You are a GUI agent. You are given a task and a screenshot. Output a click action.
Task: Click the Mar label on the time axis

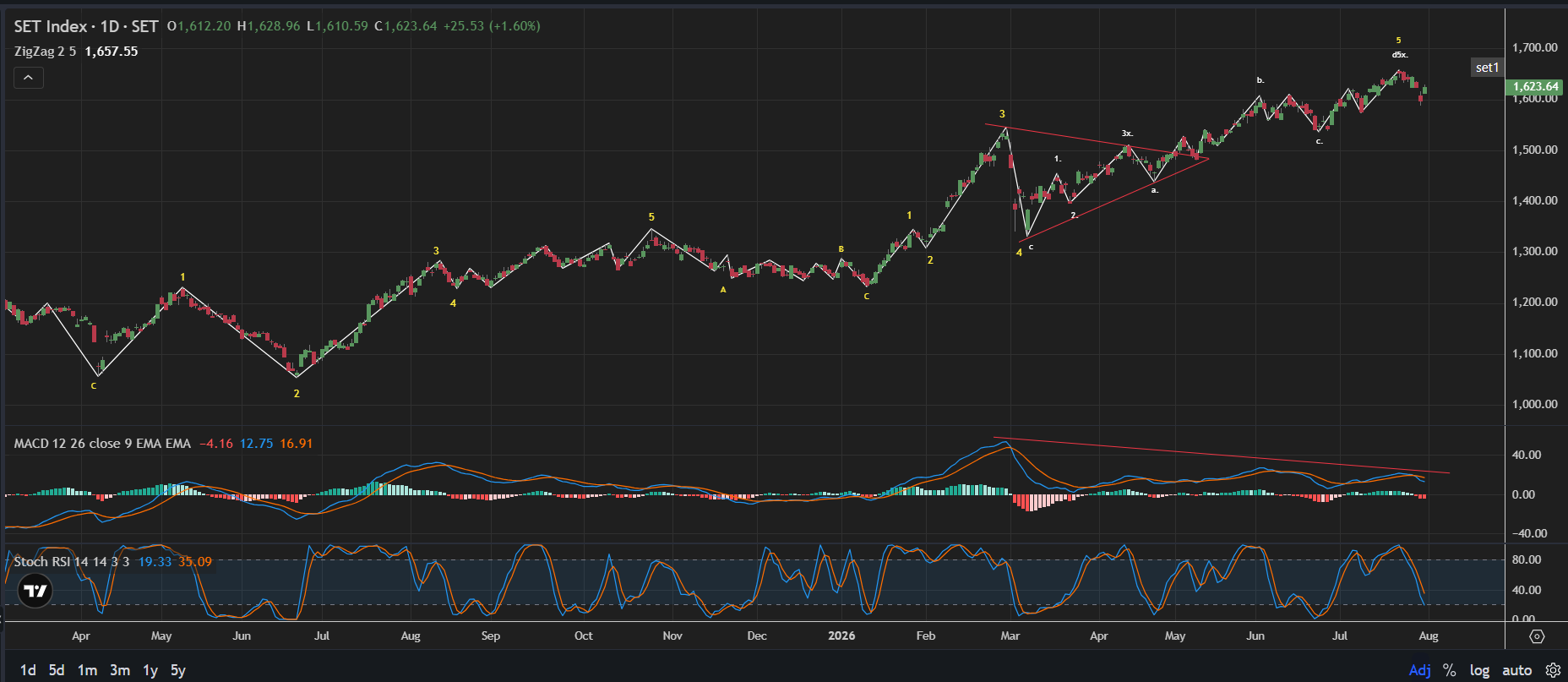tap(1010, 636)
